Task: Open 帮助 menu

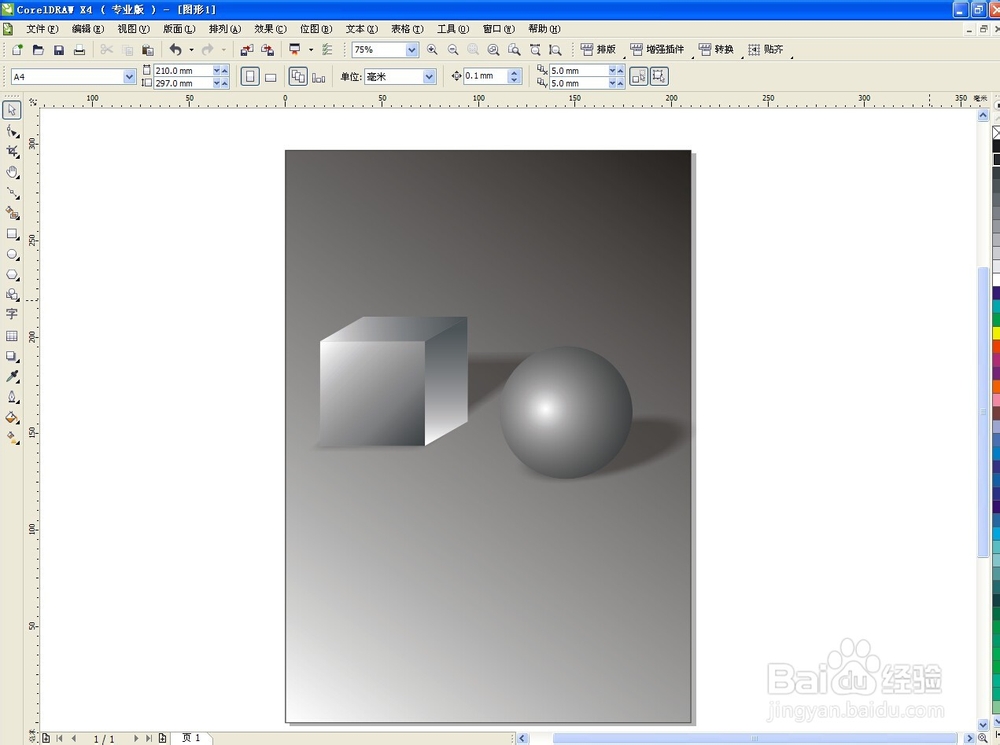Action: point(544,29)
